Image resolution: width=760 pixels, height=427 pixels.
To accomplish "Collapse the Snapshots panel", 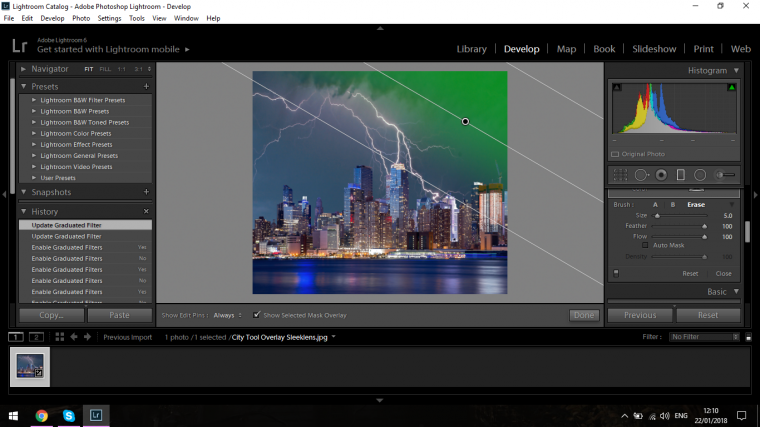I will click(23, 192).
